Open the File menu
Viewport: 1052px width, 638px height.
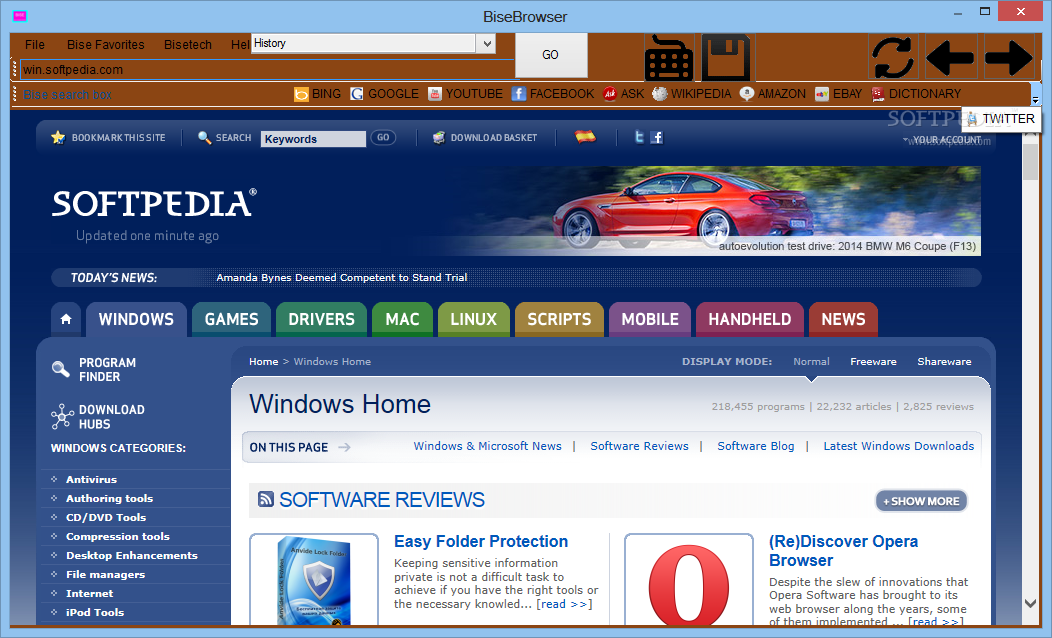pyautogui.click(x=35, y=44)
